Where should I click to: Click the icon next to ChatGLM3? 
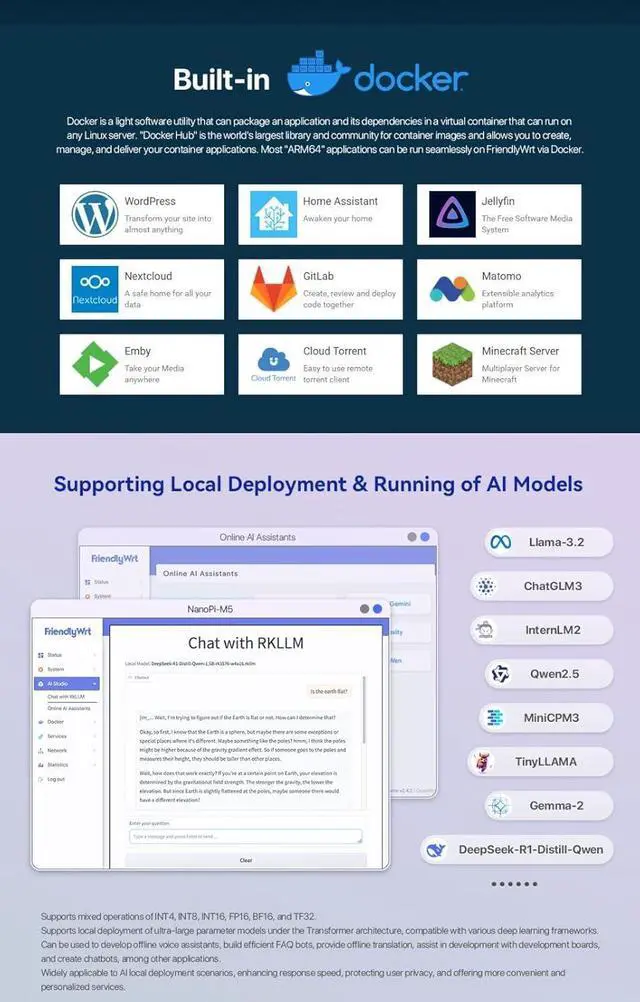coord(486,586)
